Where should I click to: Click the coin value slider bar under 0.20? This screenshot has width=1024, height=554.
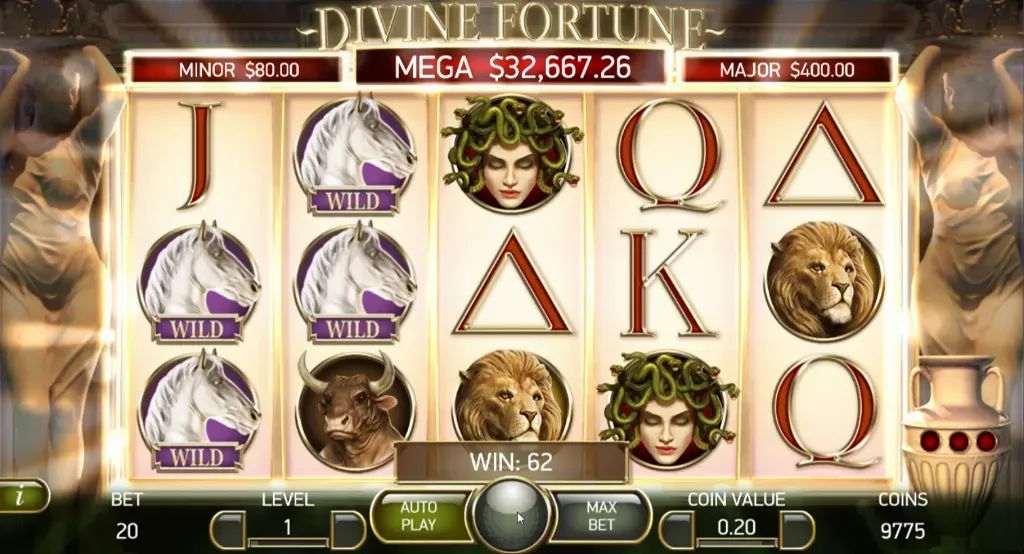pos(737,542)
